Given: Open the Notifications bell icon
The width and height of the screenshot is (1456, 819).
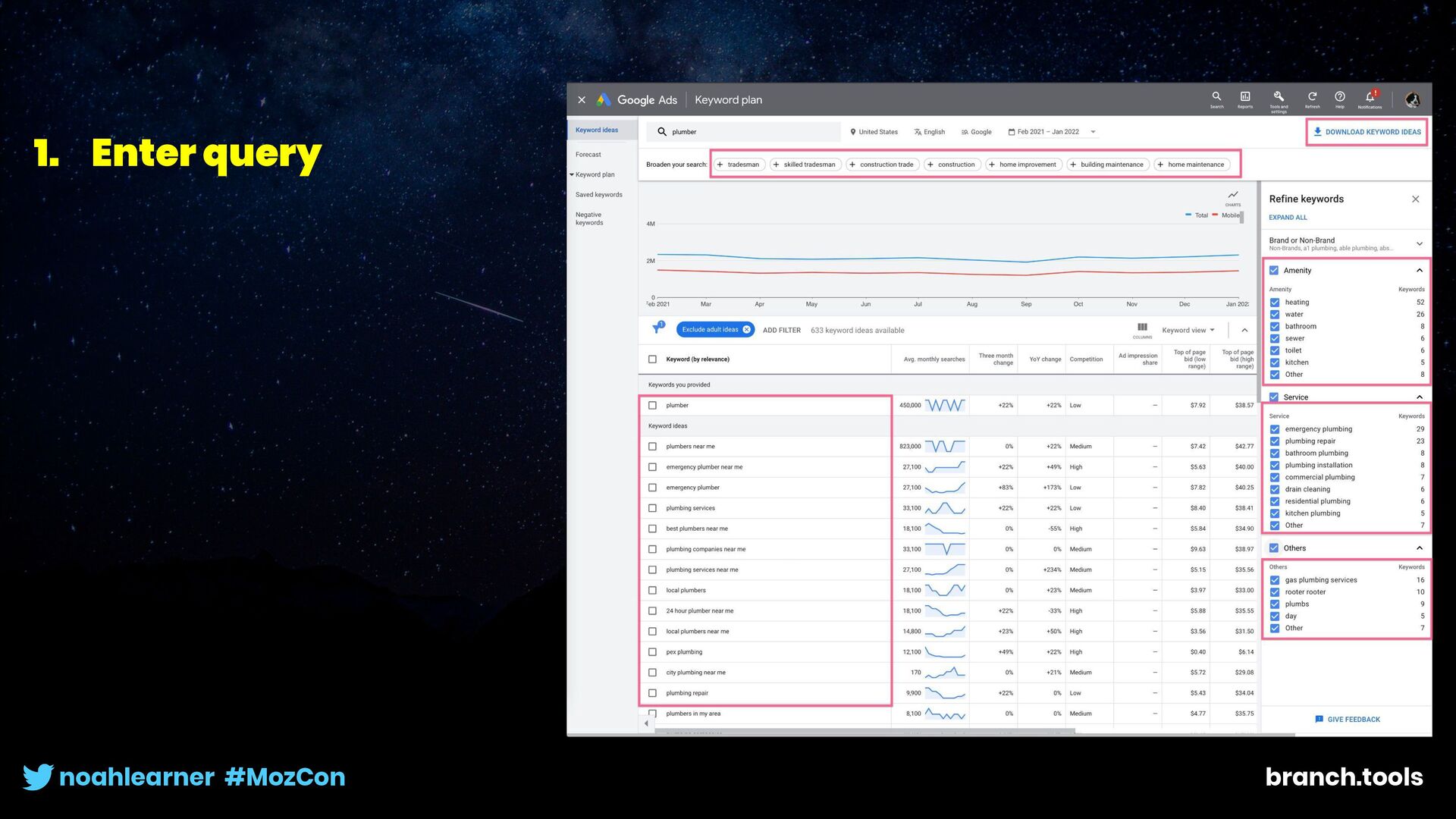Looking at the screenshot, I should (x=1370, y=97).
